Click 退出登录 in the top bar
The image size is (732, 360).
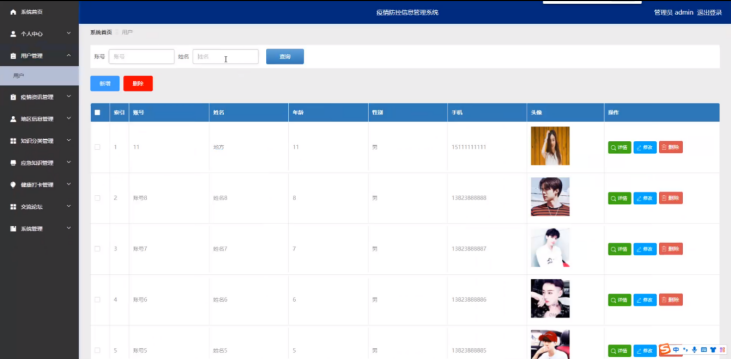pyautogui.click(x=709, y=13)
